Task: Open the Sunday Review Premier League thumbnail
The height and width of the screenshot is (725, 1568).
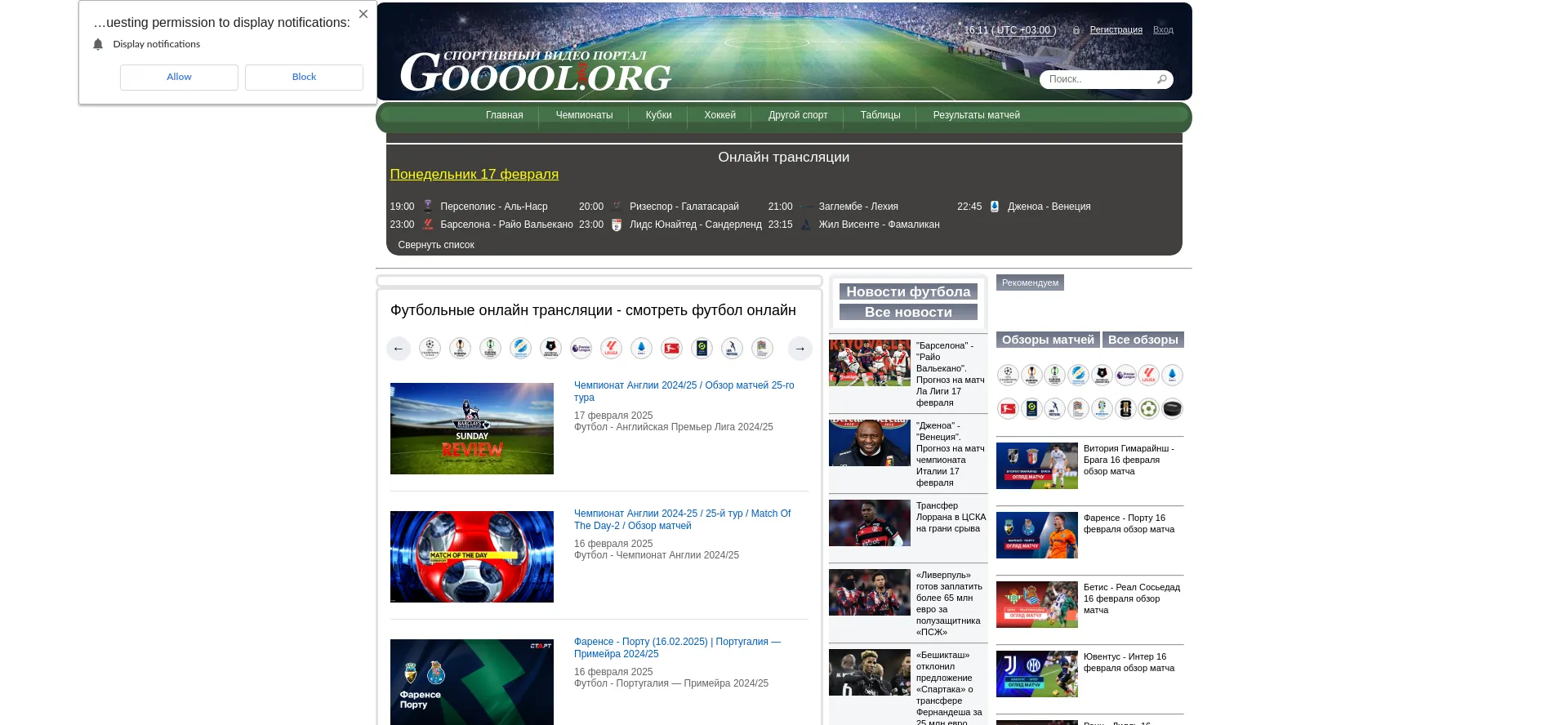Action: point(471,429)
